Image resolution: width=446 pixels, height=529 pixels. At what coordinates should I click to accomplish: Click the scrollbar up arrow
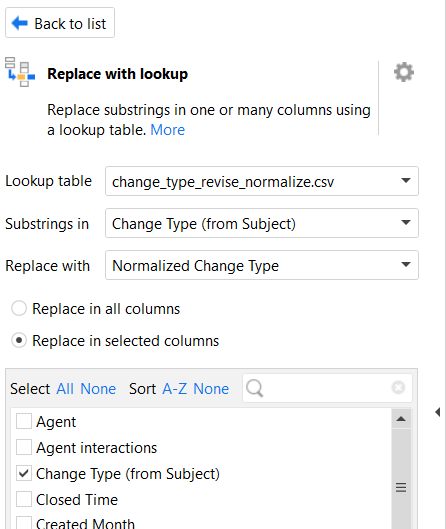click(x=401, y=419)
